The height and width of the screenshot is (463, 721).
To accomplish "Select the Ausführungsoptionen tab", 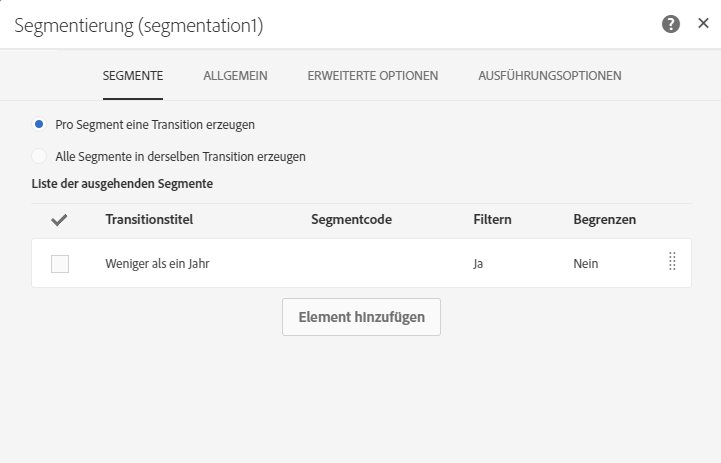I will 550,75.
